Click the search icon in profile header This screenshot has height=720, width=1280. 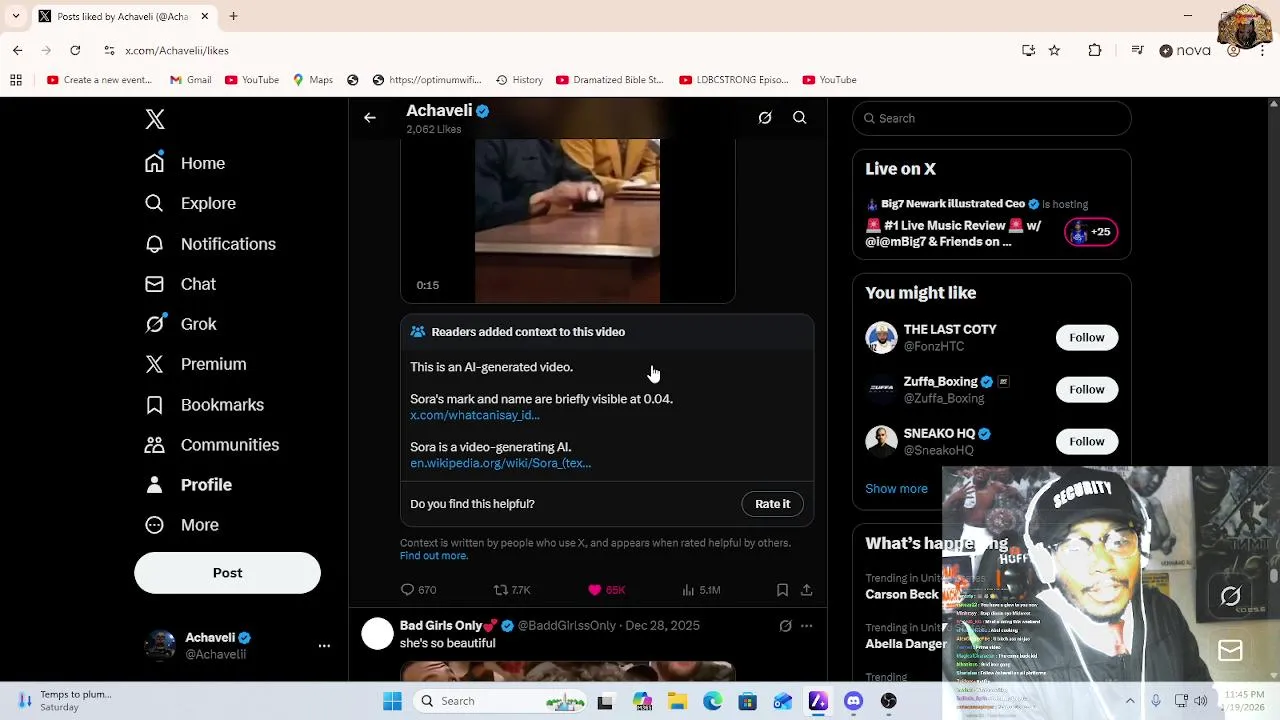pos(800,118)
